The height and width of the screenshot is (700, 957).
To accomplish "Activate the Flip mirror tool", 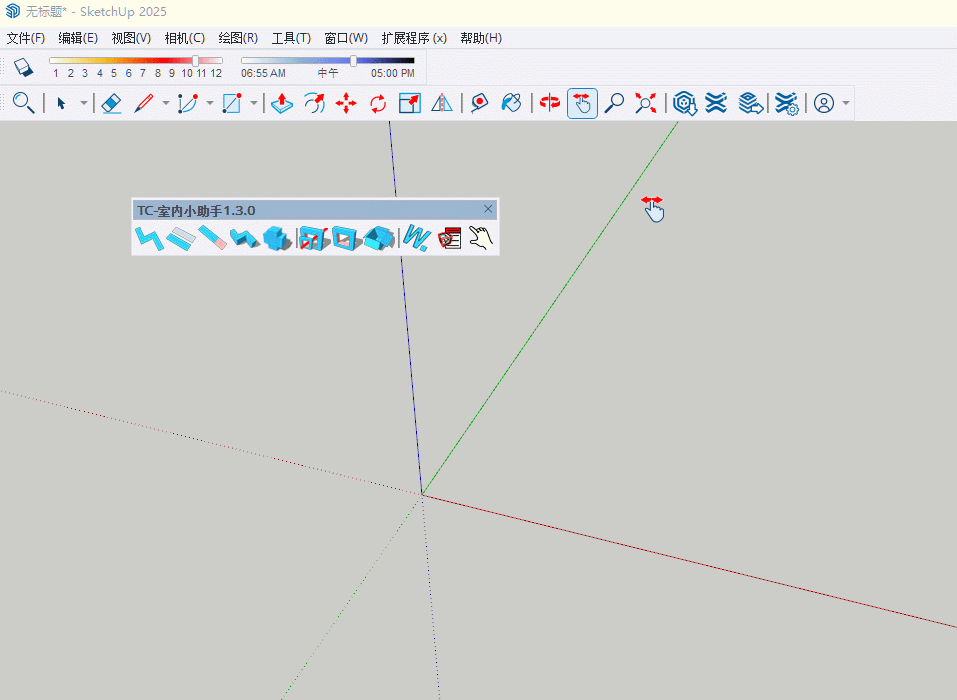I will tap(442, 103).
